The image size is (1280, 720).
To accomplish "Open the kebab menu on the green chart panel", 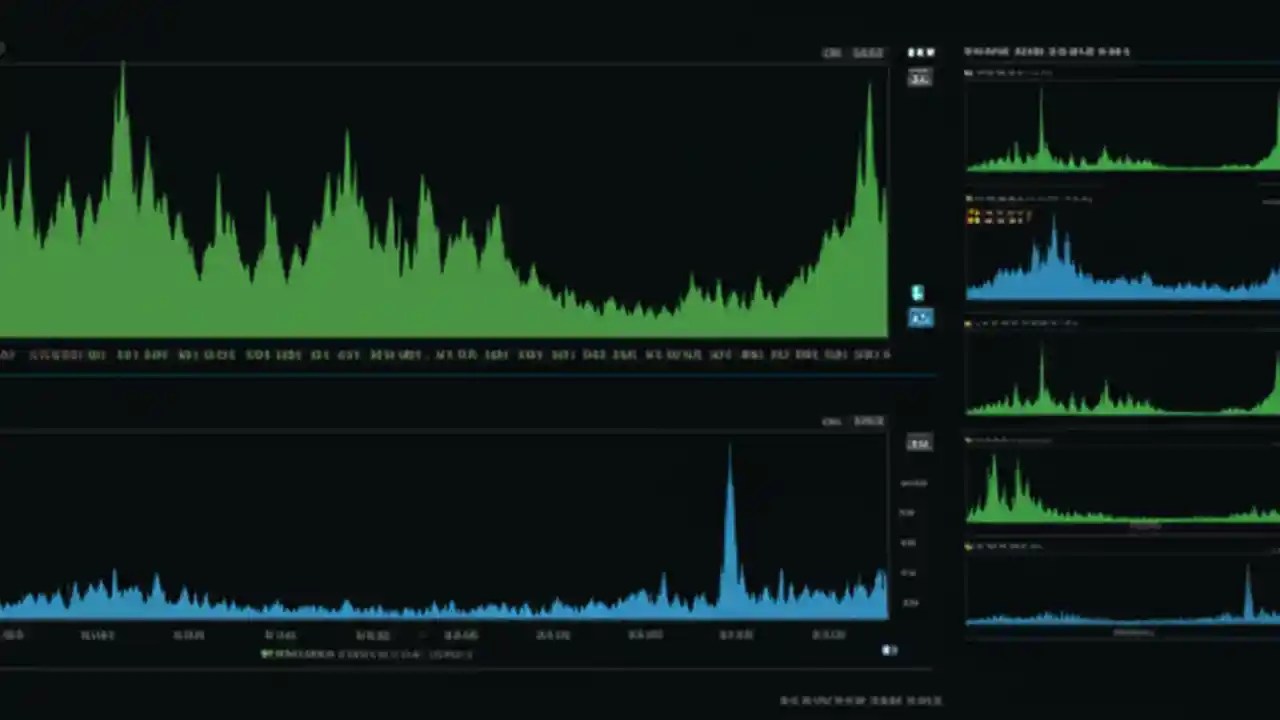I will tap(920, 52).
